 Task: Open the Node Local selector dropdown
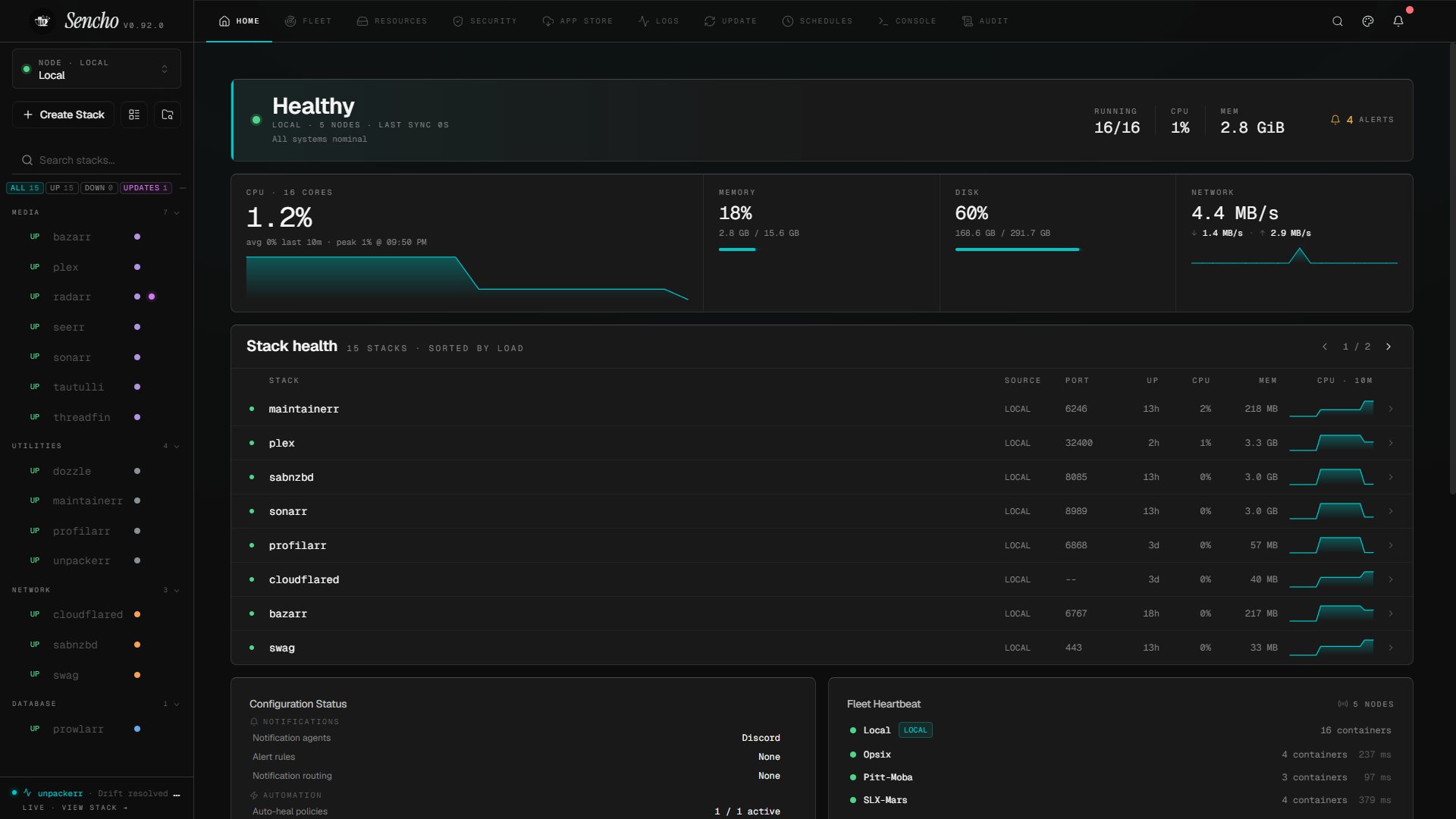click(96, 69)
